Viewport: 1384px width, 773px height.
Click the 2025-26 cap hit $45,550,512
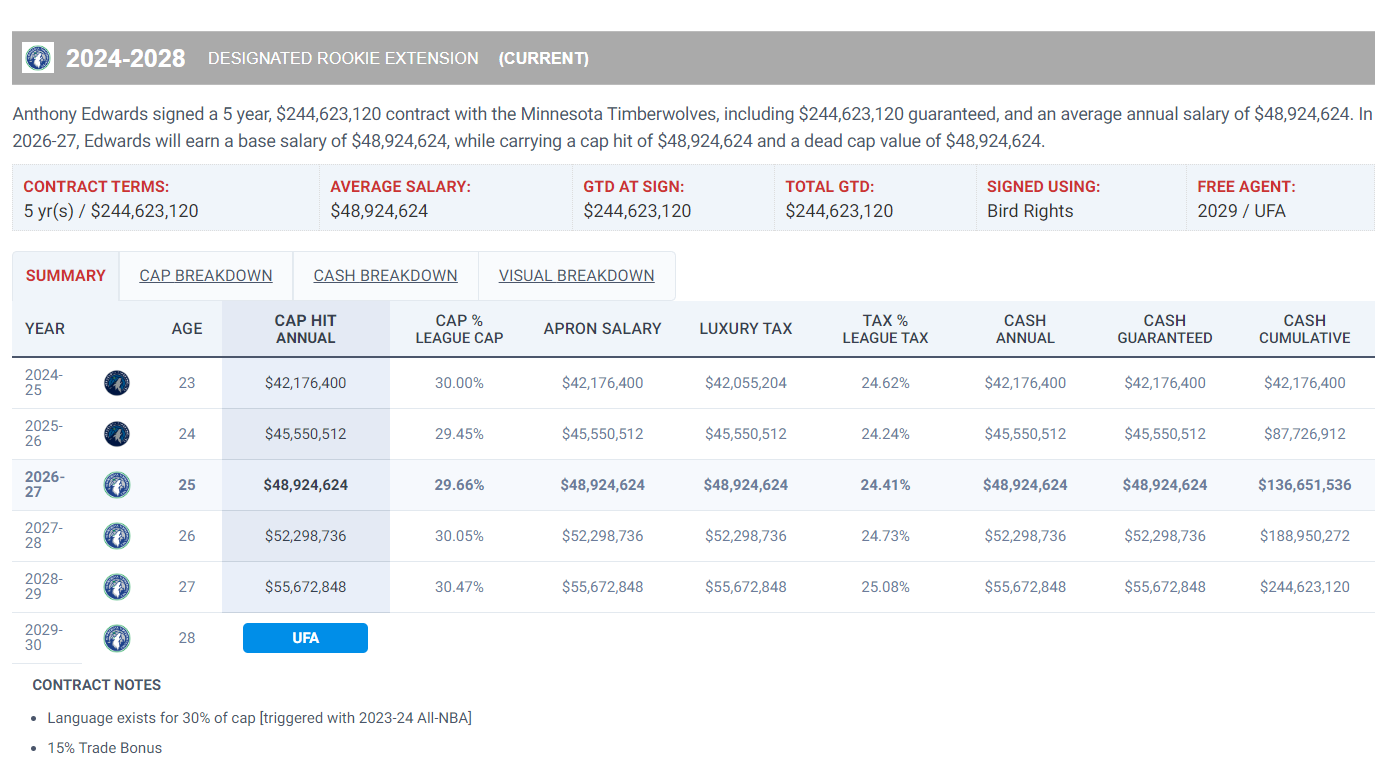306,434
